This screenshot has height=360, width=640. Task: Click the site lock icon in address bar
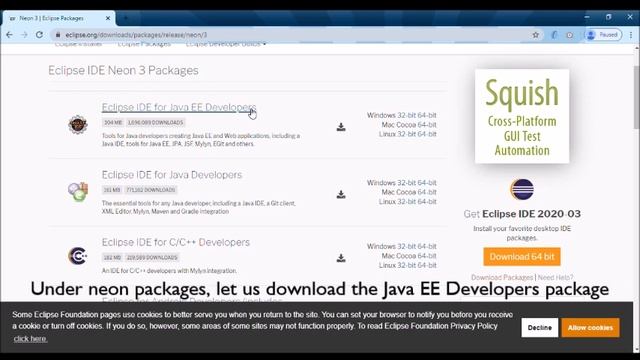tap(58, 35)
